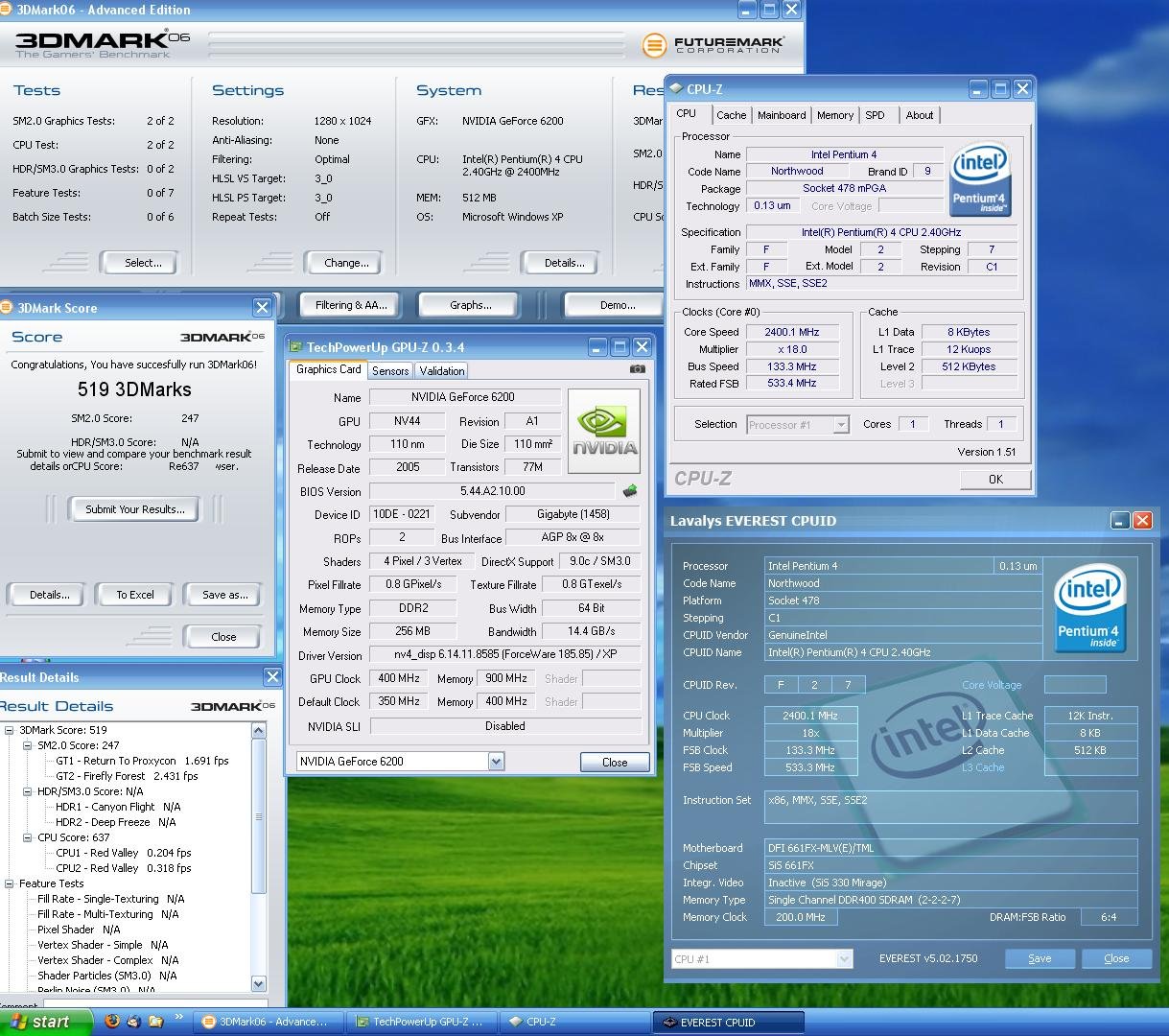Viewport: 1169px width, 1036px height.
Task: Select the HDR1 - Canyon Flight row
Action: (x=118, y=807)
